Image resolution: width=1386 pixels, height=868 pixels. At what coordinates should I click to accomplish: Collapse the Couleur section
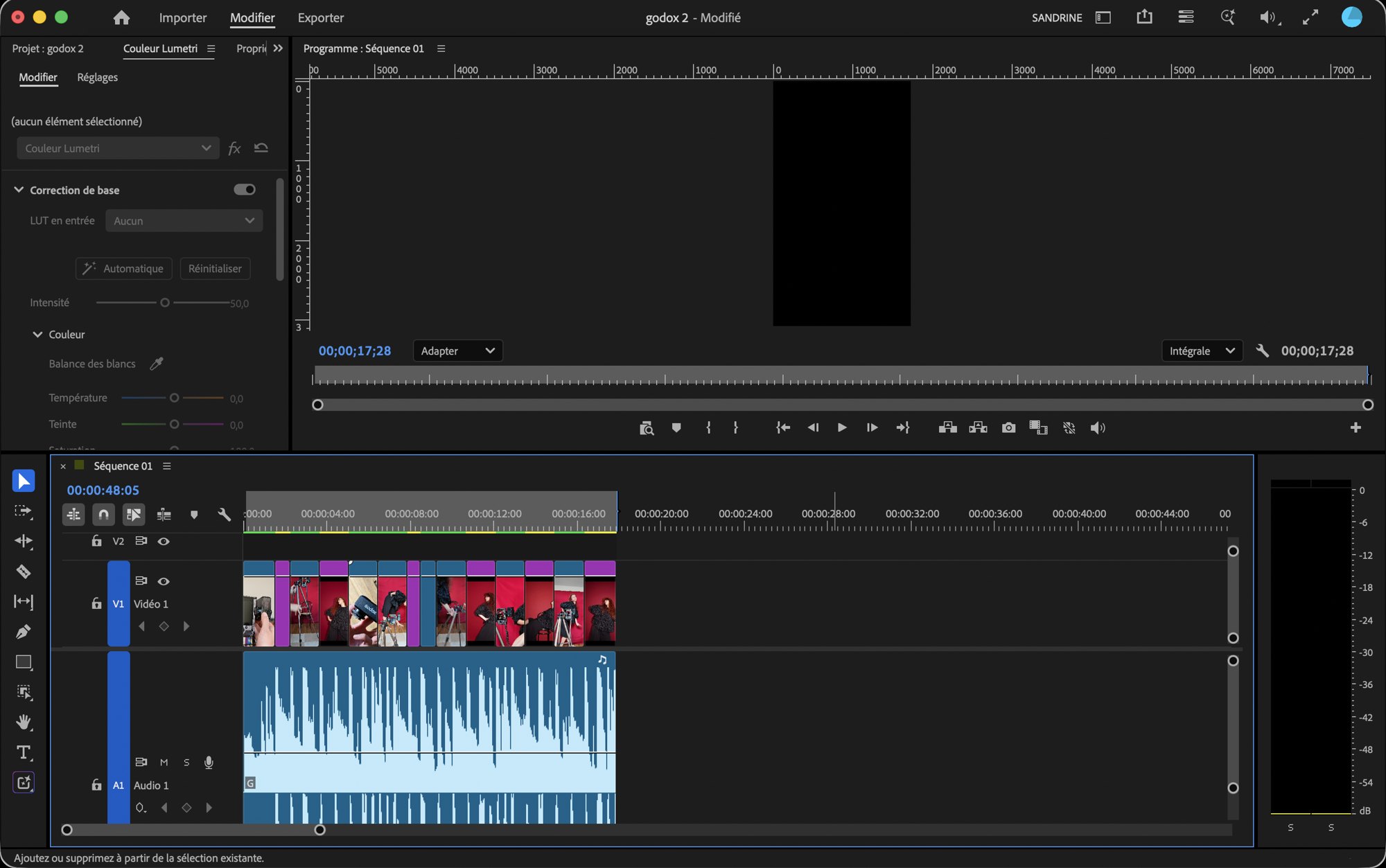click(37, 335)
